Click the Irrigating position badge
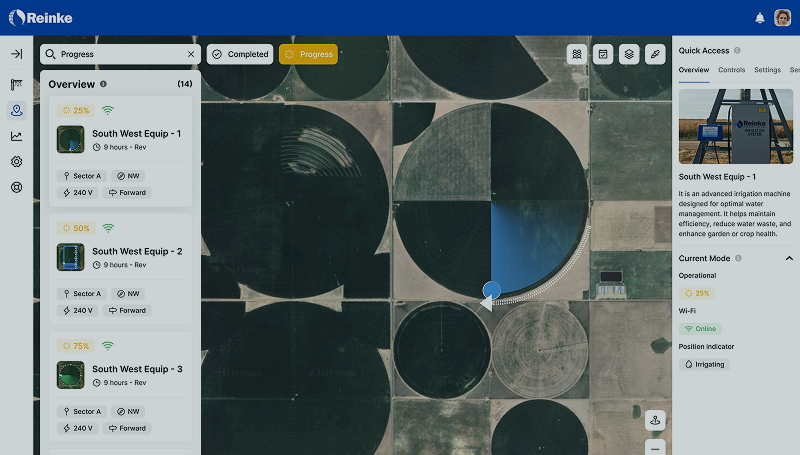The height and width of the screenshot is (455, 800). [704, 364]
